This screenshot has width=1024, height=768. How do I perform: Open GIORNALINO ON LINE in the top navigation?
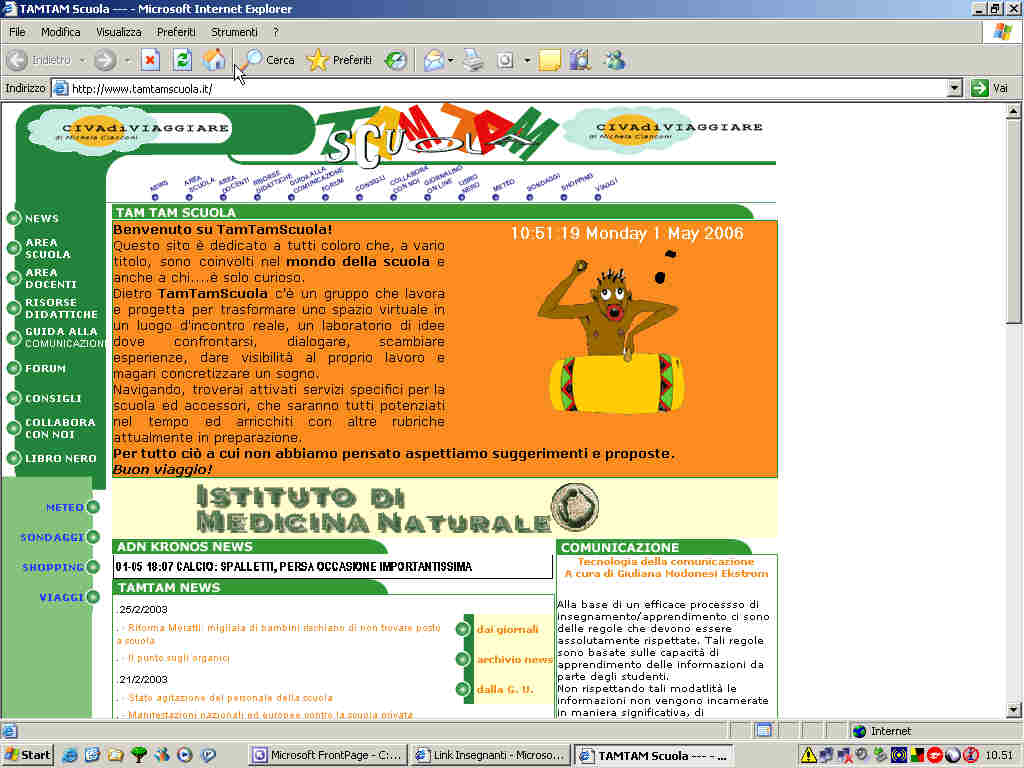click(x=441, y=178)
